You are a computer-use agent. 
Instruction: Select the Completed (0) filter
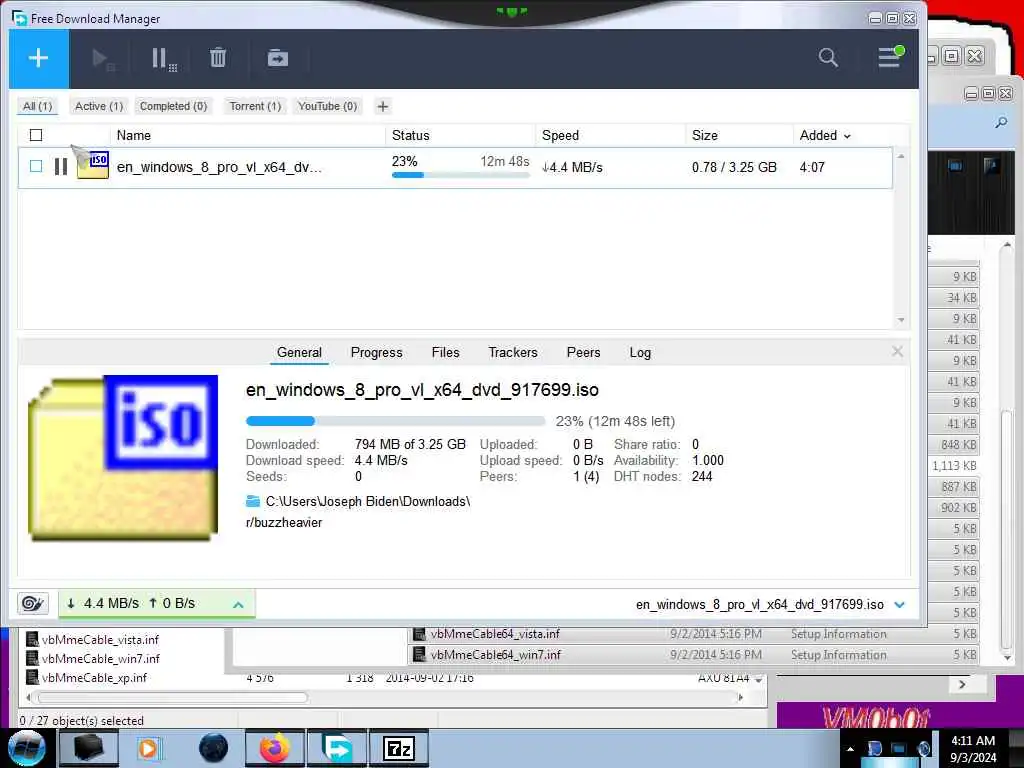[x=173, y=106]
